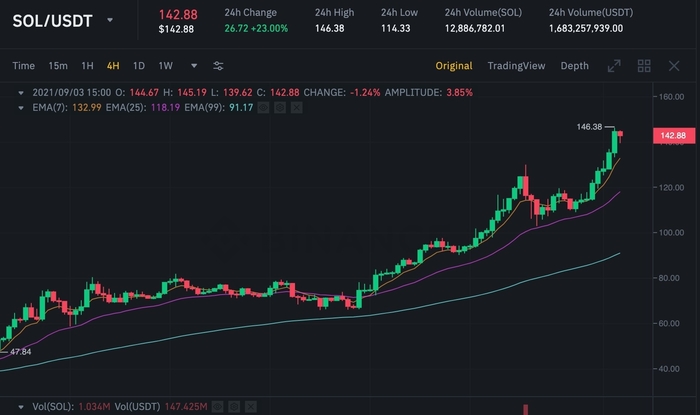Collapse the EMA legend row arrow
700x415 pixels.
[21, 108]
